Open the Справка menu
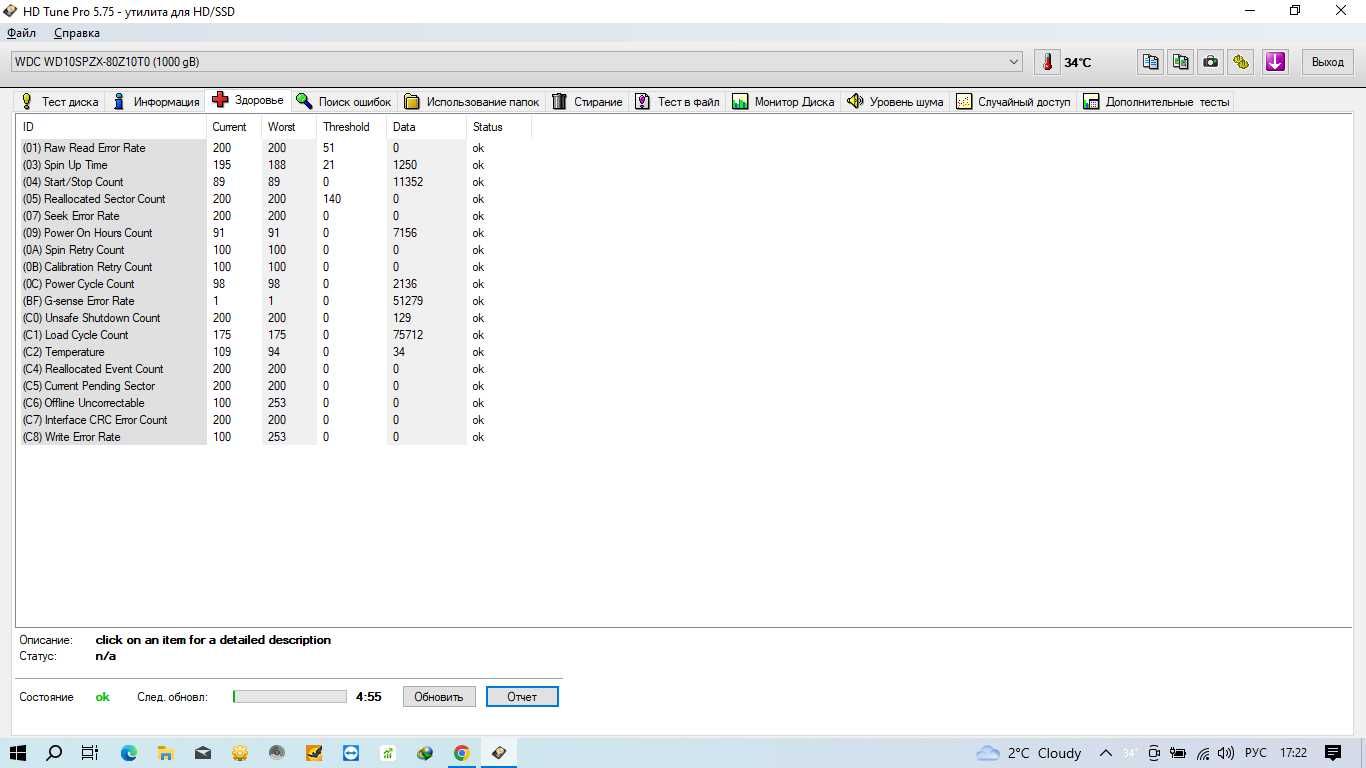 [77, 33]
